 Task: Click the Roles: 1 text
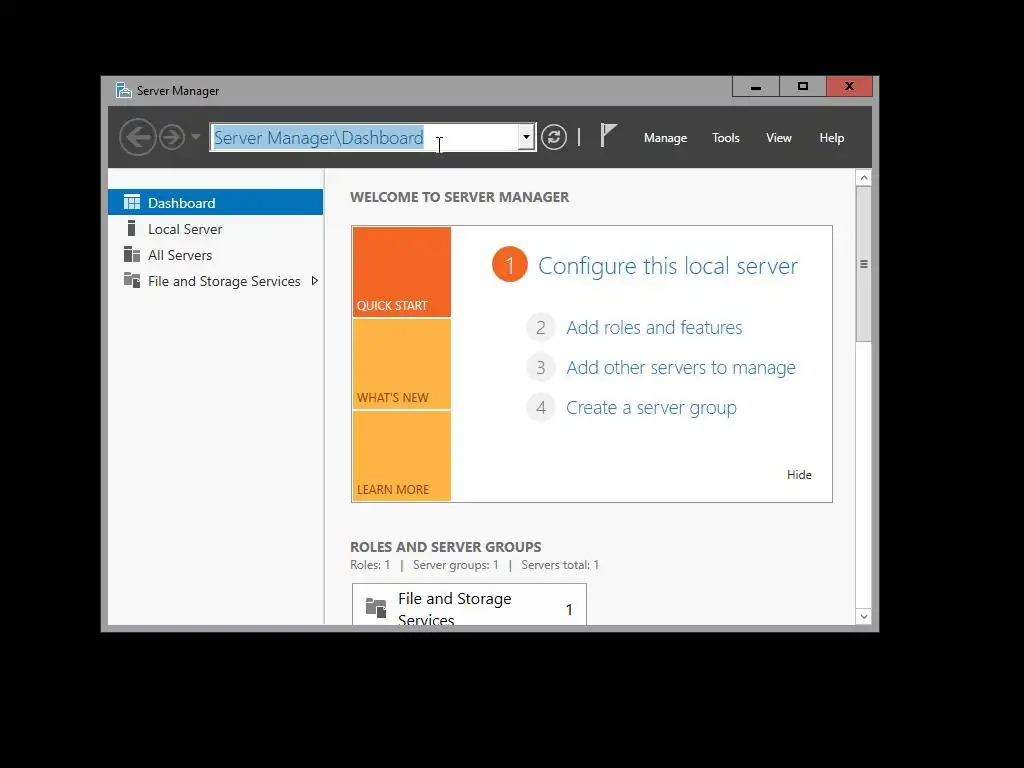(370, 565)
